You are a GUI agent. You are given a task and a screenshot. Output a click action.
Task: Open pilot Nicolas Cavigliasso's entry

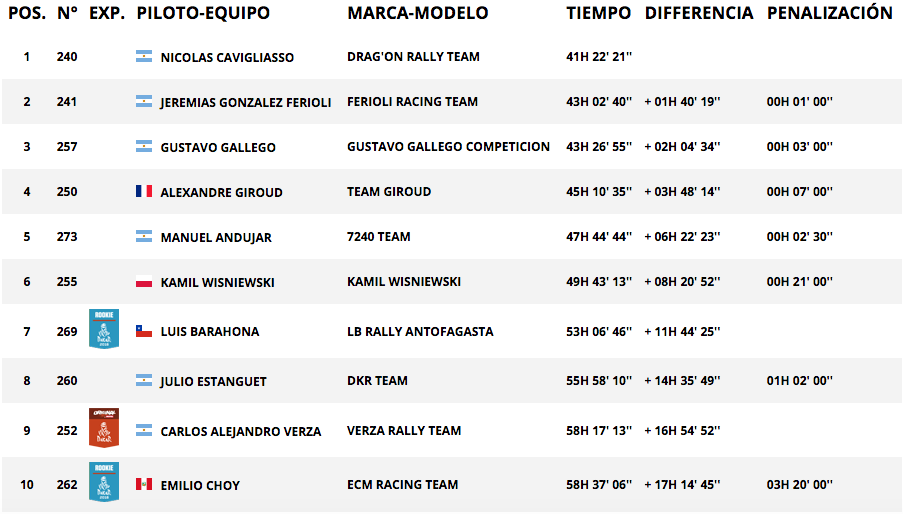tap(227, 57)
